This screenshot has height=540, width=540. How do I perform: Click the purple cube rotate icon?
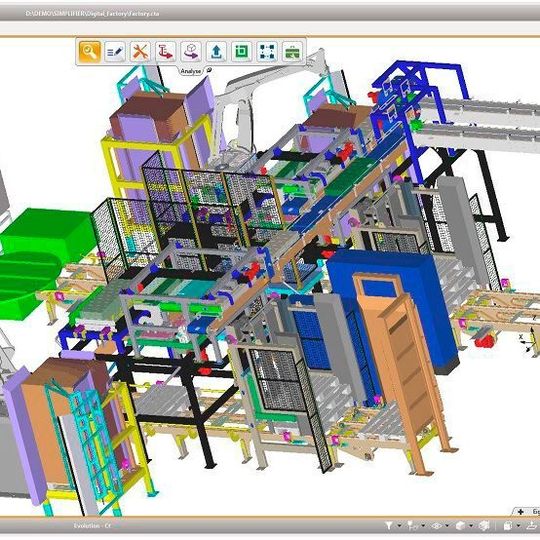pos(191,52)
